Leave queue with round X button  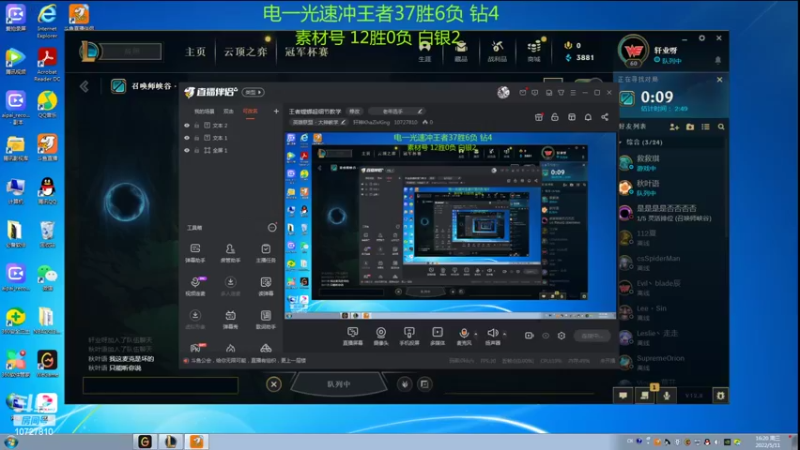coord(273,384)
